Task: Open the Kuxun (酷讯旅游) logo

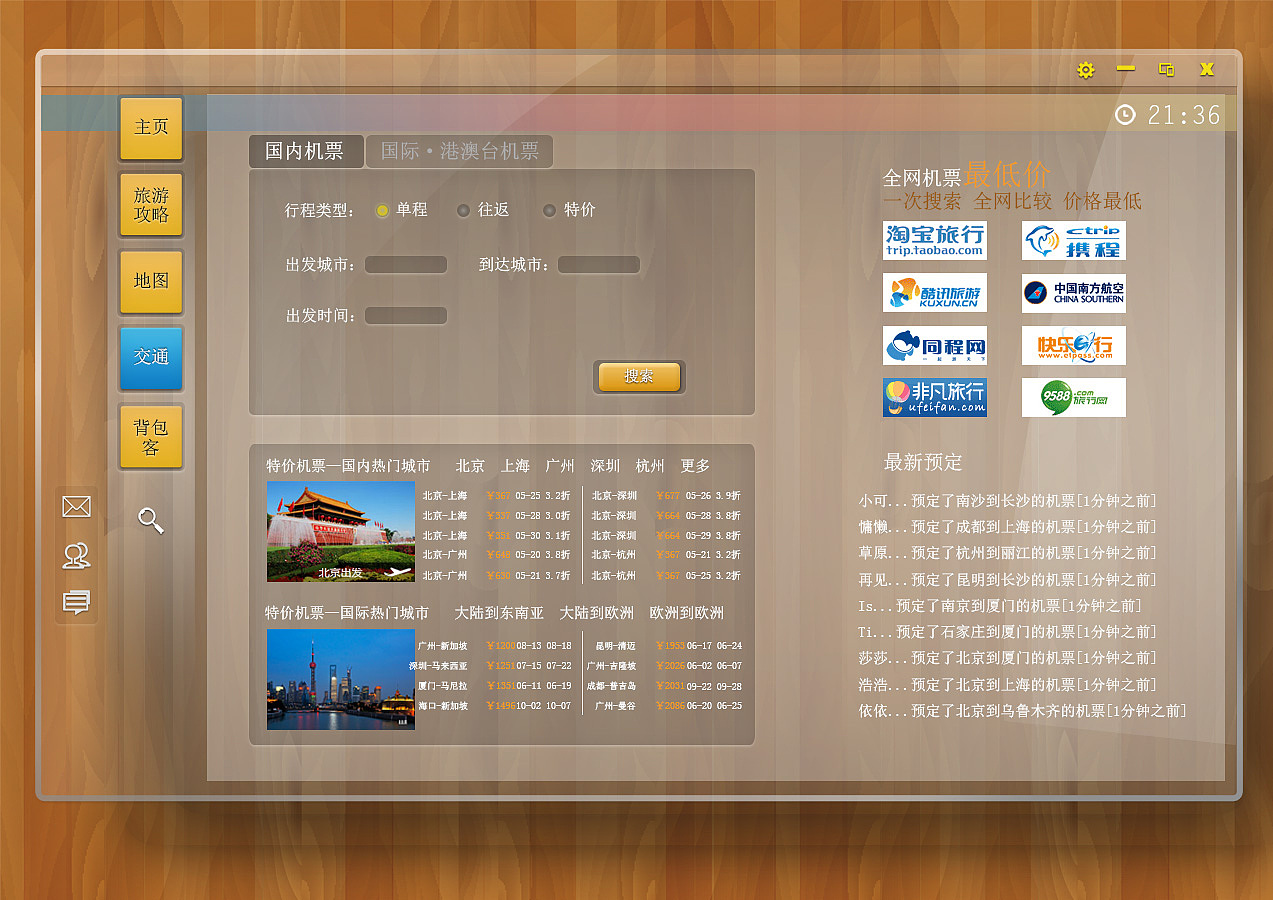Action: [x=935, y=293]
